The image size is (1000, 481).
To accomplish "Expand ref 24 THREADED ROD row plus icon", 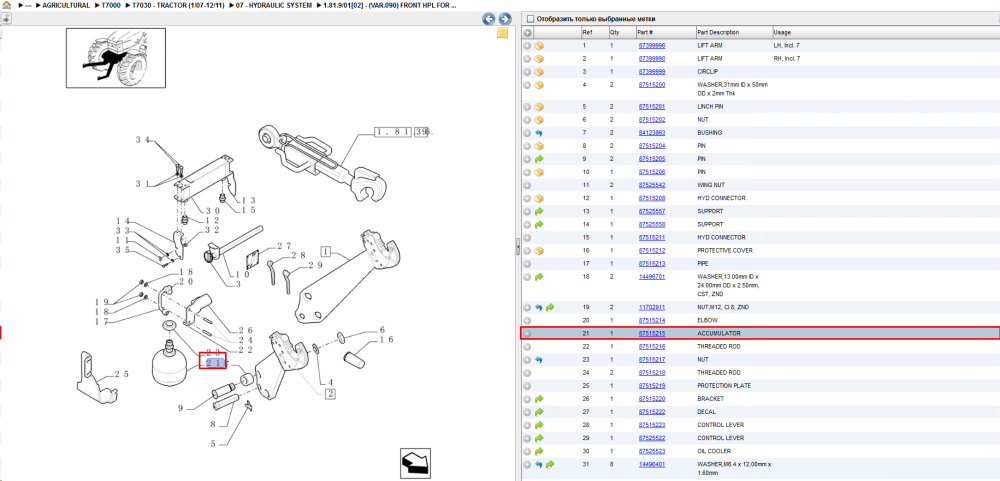I will point(527,373).
